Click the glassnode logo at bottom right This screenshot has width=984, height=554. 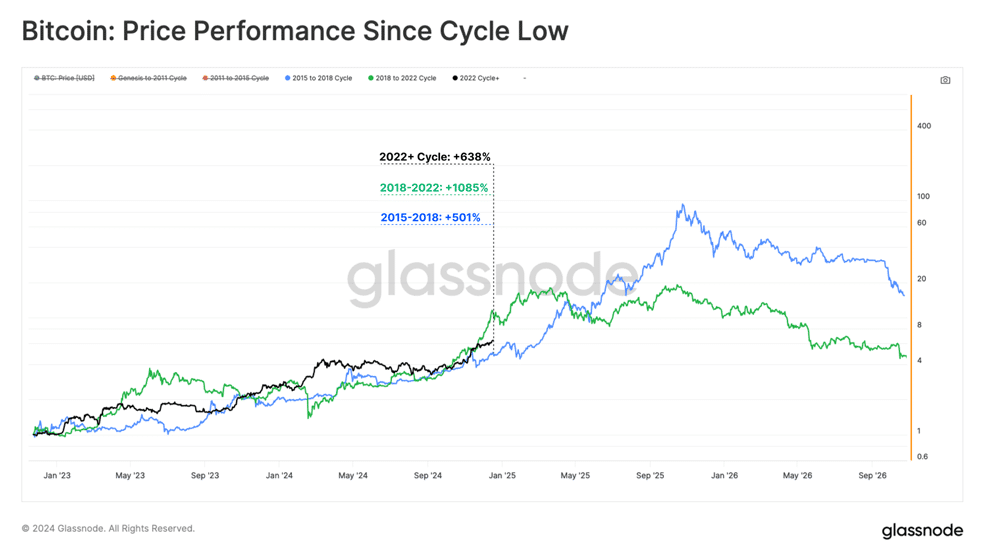pos(922,531)
